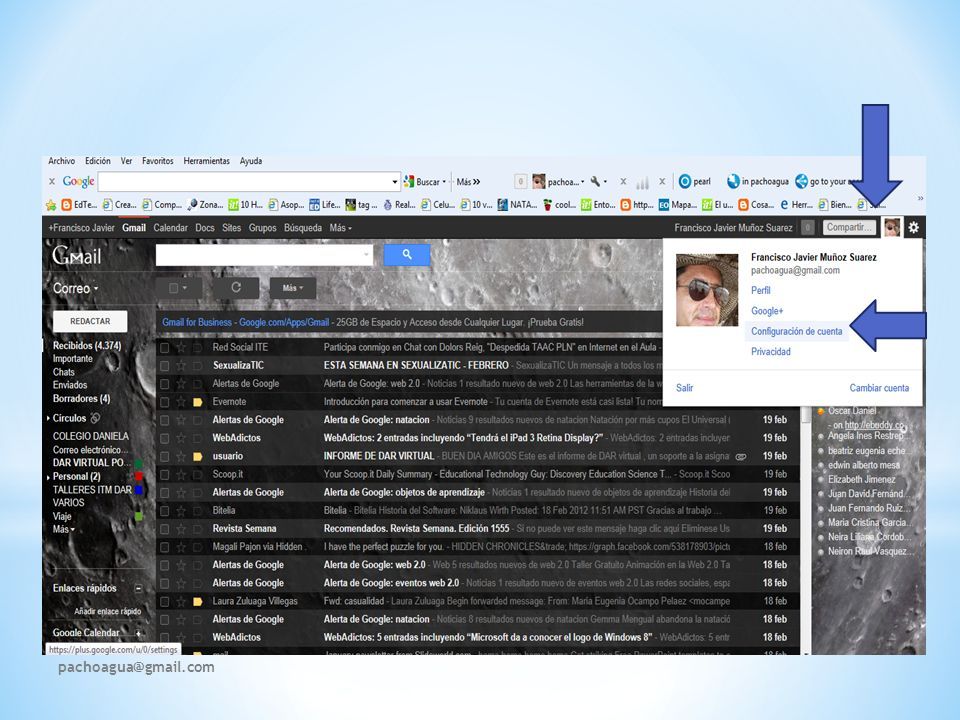Screen dimensions: 960x720
Task: Click the Perfil link
Action: [760, 291]
